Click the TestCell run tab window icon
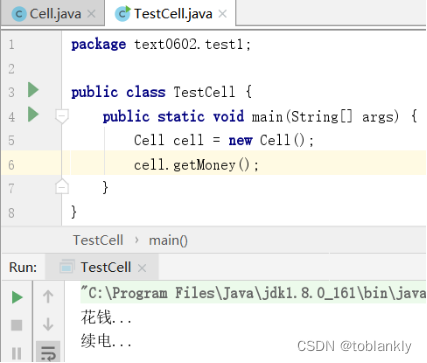427x363 pixels. point(66,267)
